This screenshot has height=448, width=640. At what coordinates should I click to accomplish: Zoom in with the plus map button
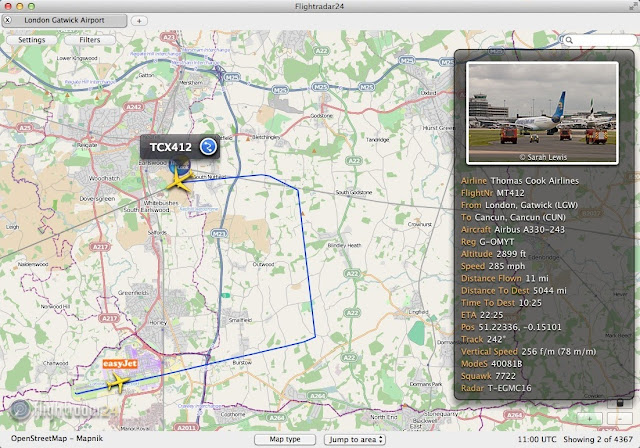click(589, 419)
